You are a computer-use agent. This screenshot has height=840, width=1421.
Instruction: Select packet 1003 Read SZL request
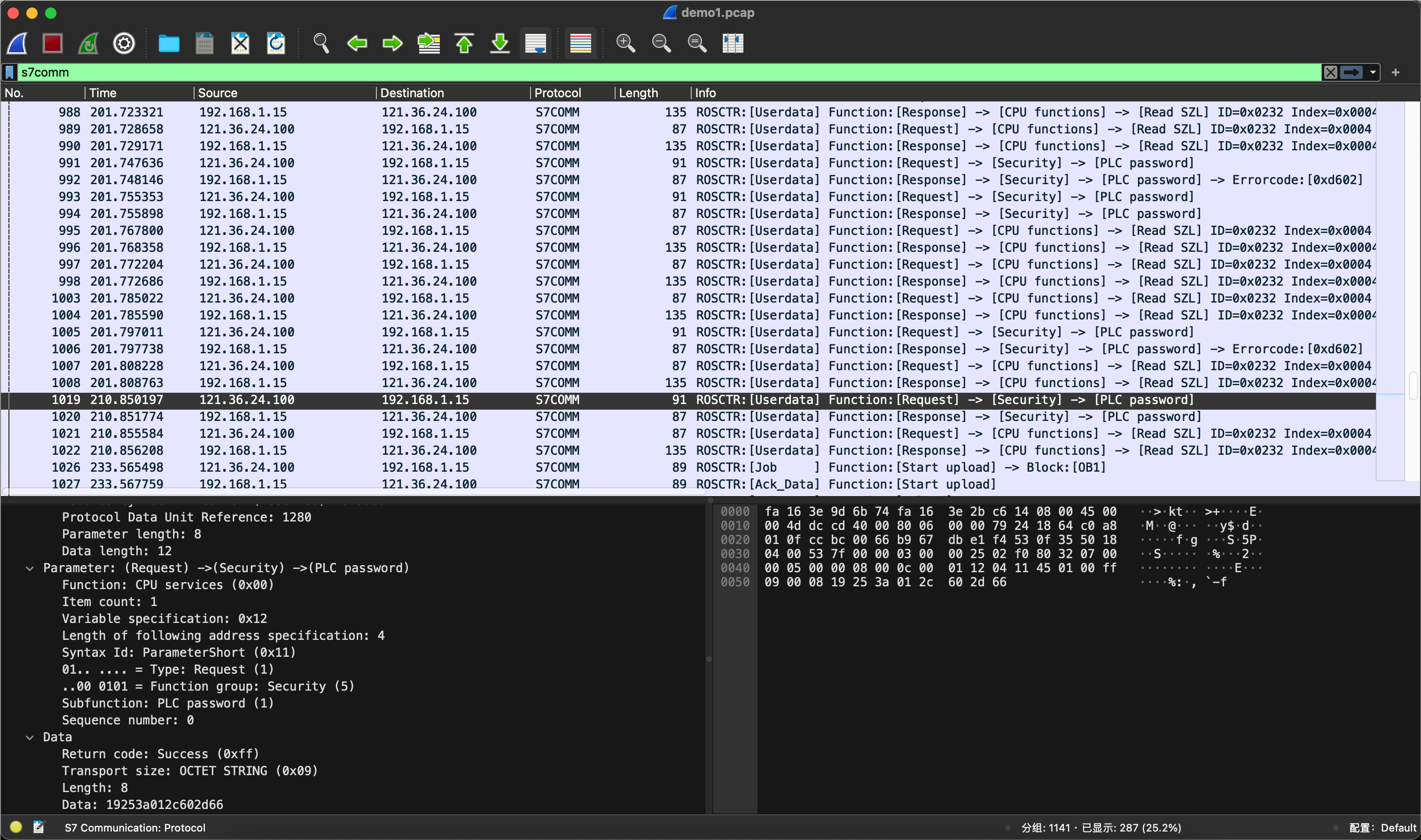tap(688, 298)
